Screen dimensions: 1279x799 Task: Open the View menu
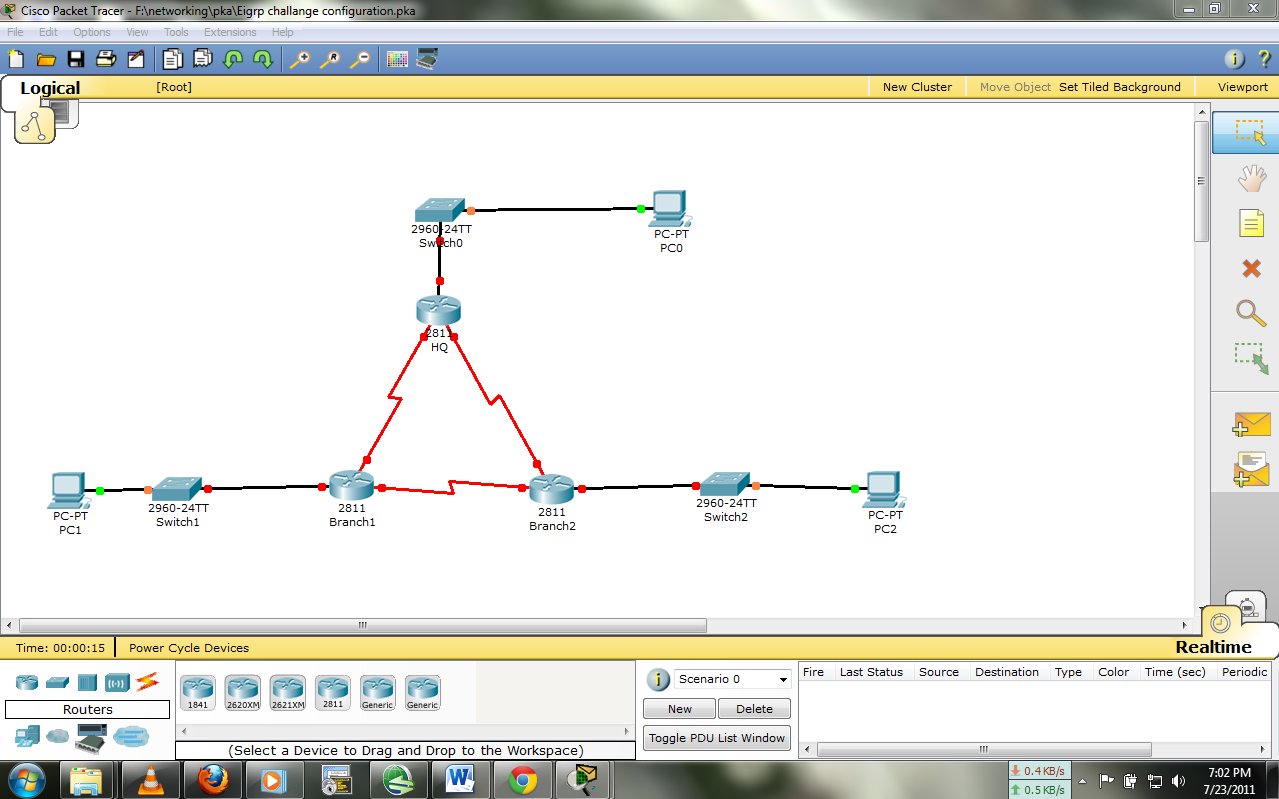pyautogui.click(x=137, y=32)
